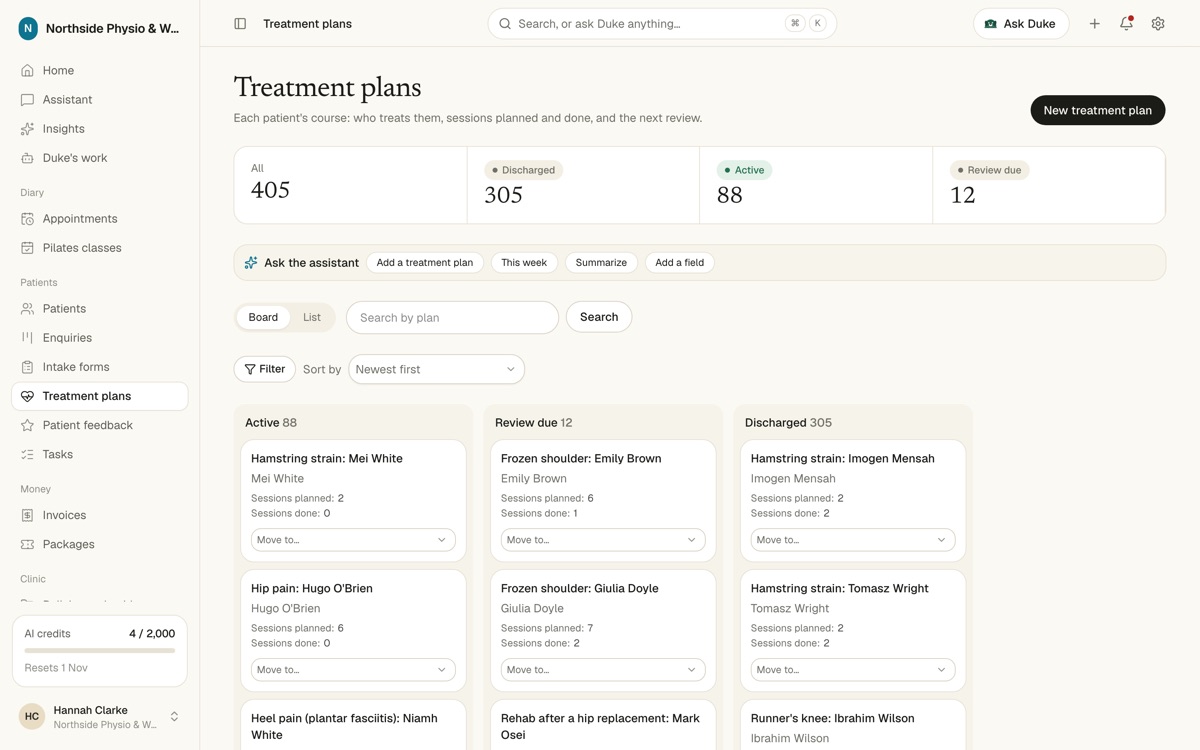Click the Add a field chip

tap(680, 263)
